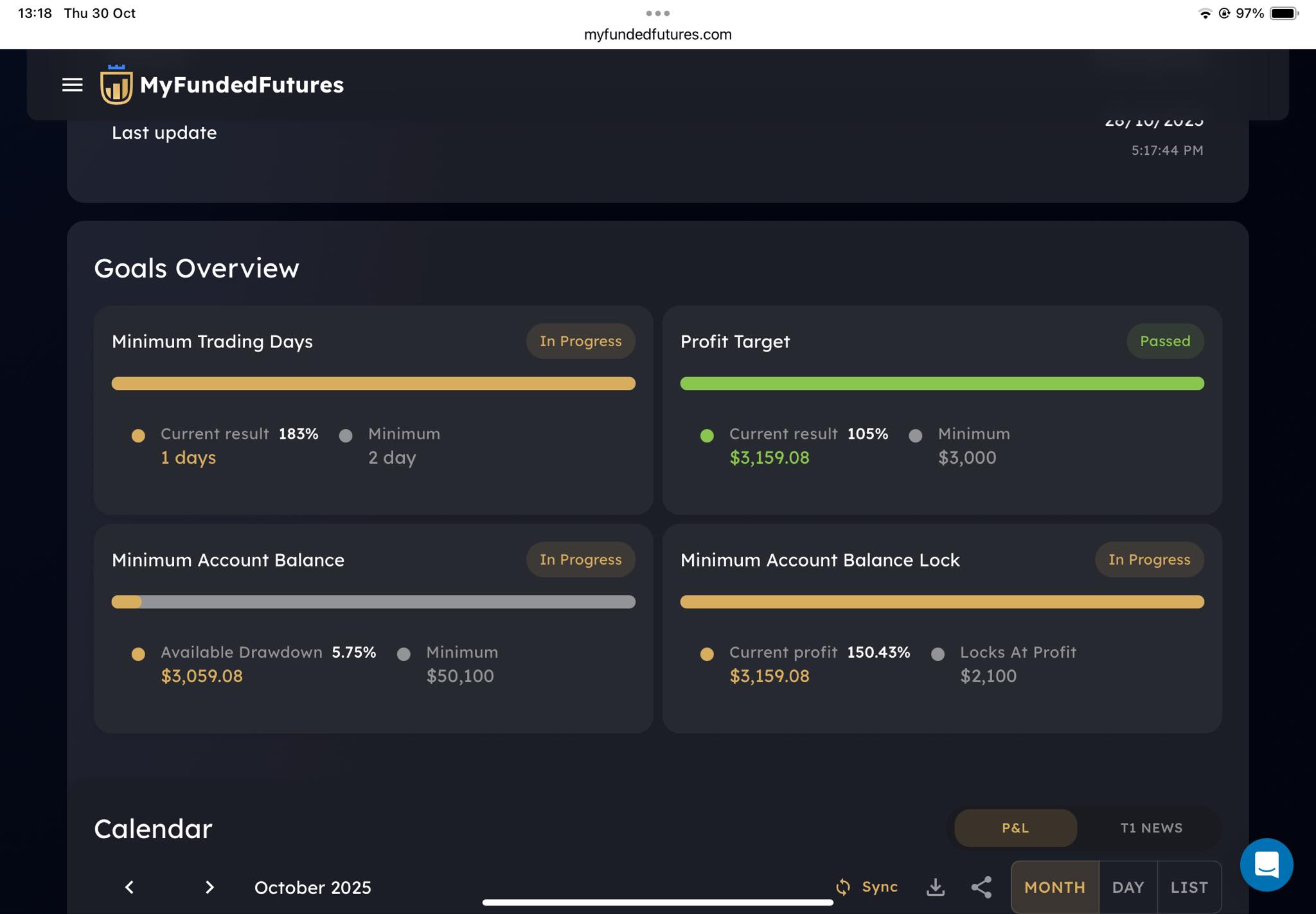This screenshot has height=914, width=1316.
Task: Click the '1 days' current result
Action: point(188,457)
